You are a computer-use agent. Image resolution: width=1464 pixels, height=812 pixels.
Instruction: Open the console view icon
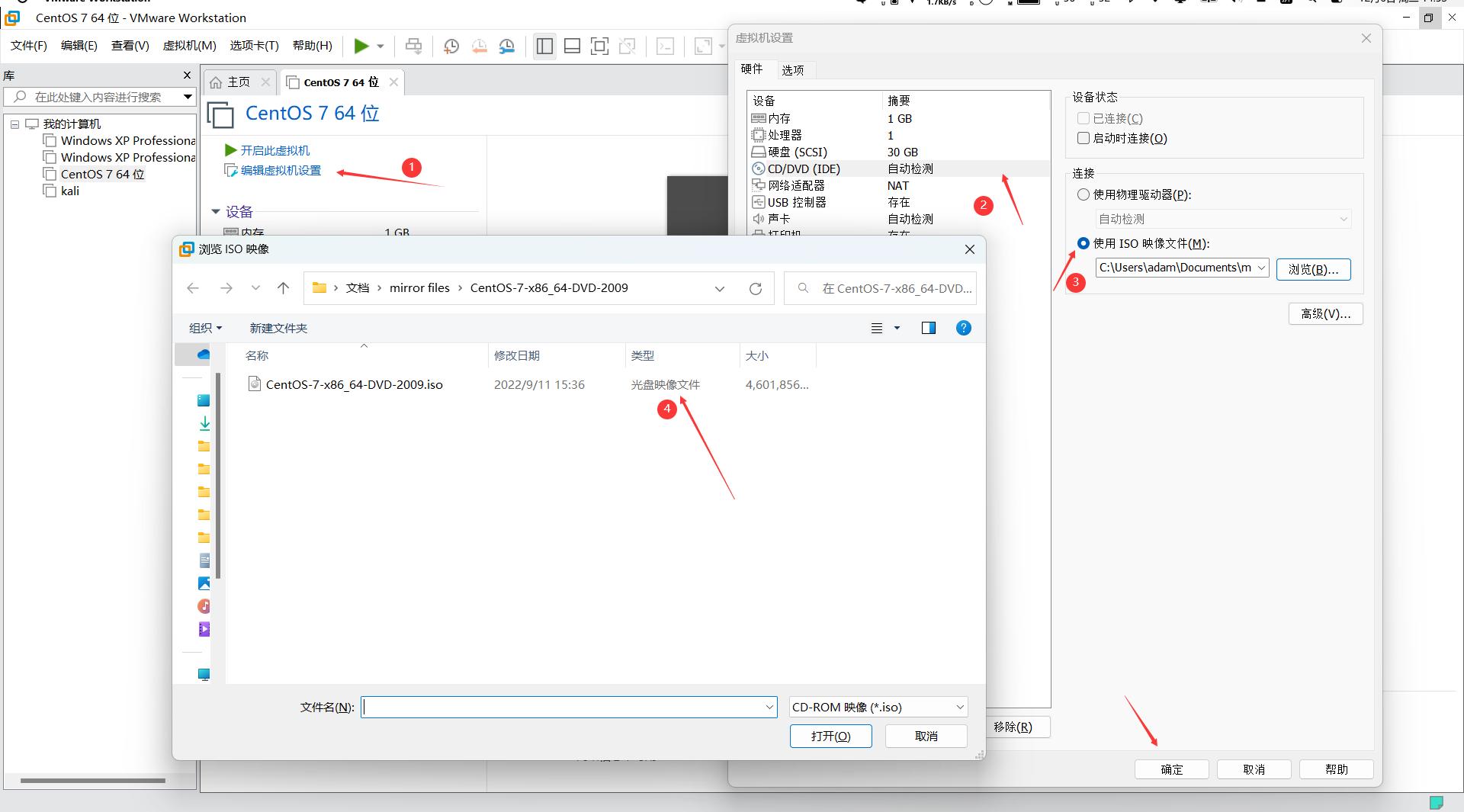(x=665, y=46)
